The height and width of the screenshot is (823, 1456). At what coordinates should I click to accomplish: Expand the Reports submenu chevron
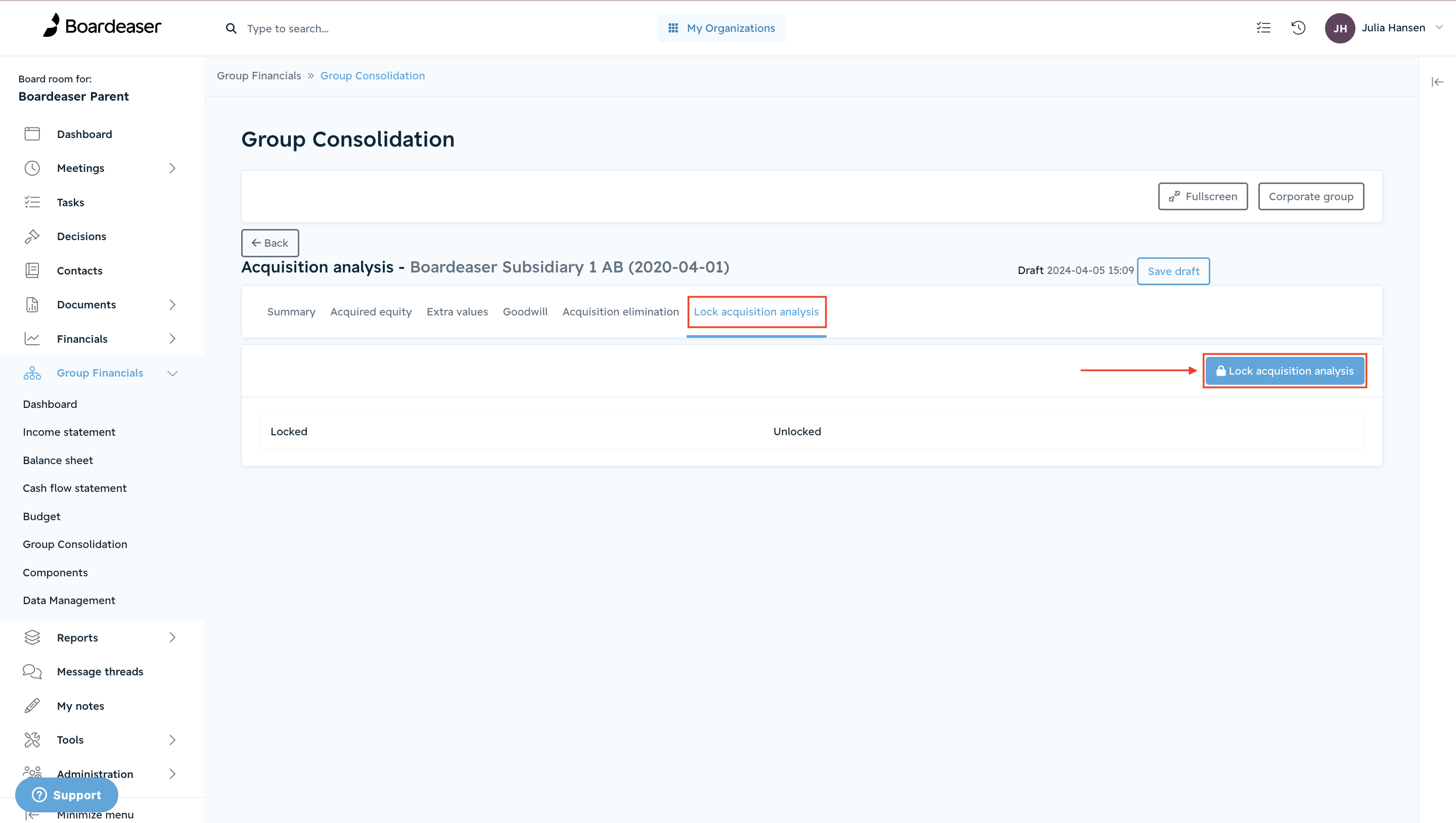click(172, 637)
